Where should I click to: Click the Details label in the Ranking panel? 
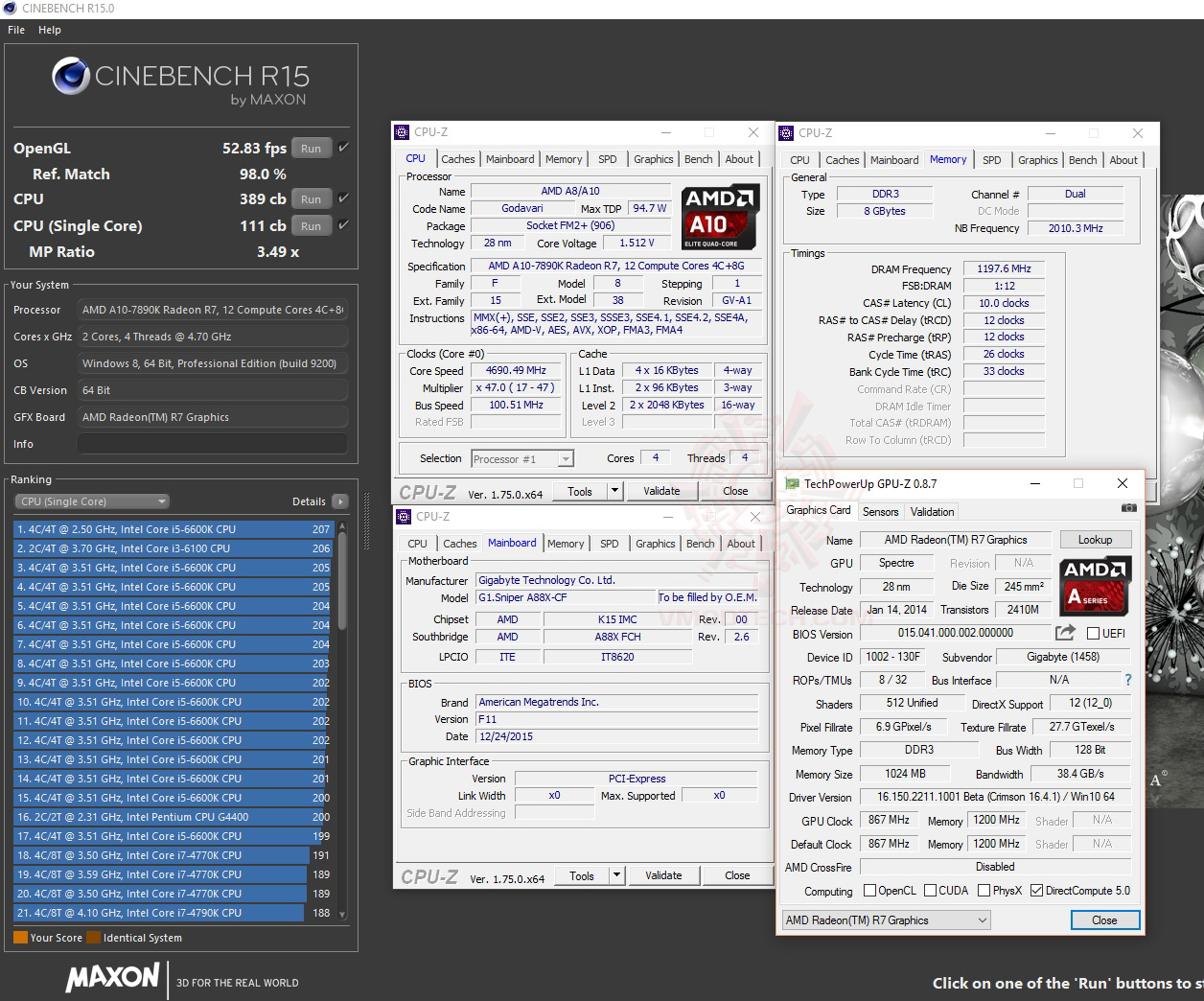309,501
